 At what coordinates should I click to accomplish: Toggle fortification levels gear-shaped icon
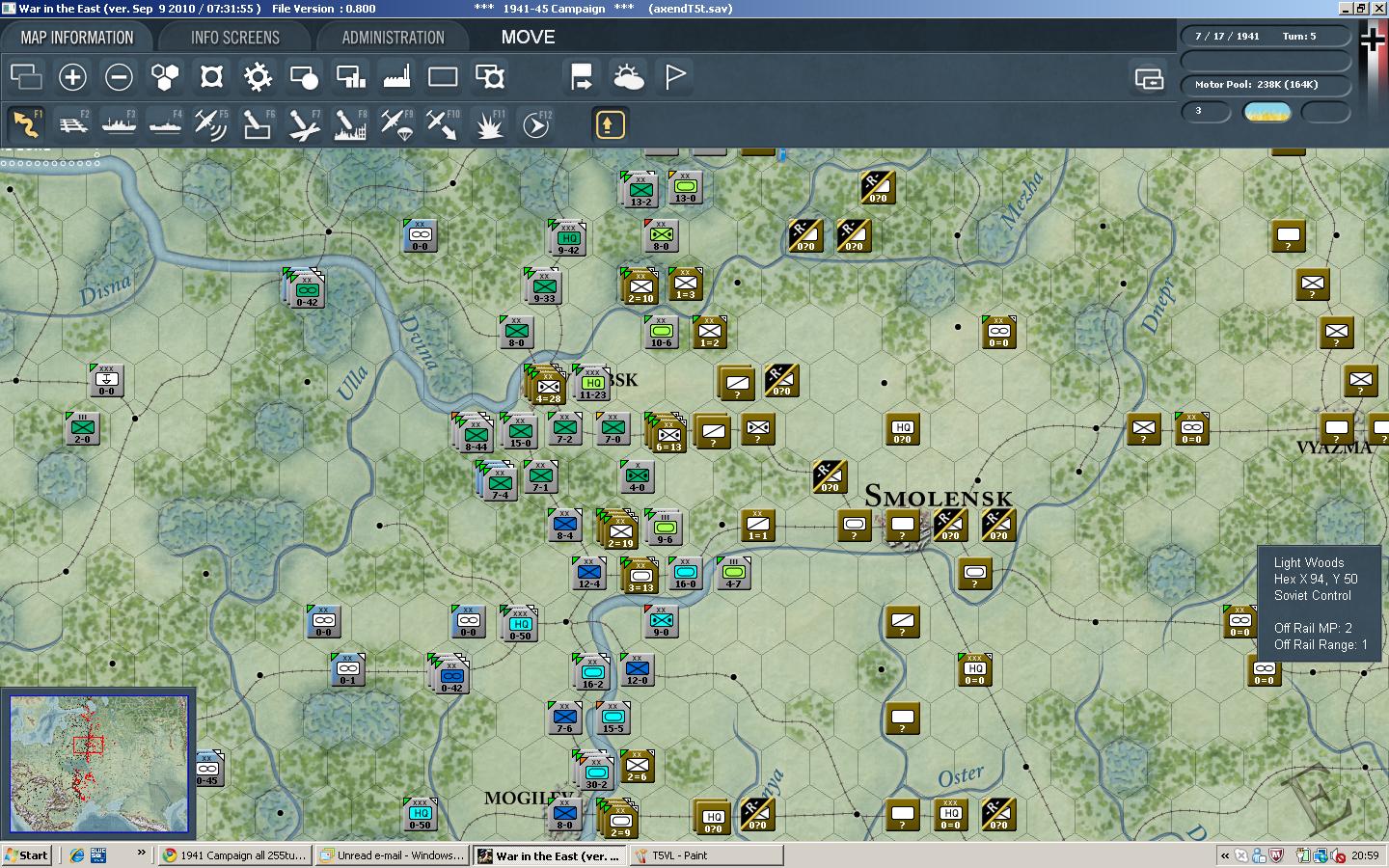[x=258, y=76]
